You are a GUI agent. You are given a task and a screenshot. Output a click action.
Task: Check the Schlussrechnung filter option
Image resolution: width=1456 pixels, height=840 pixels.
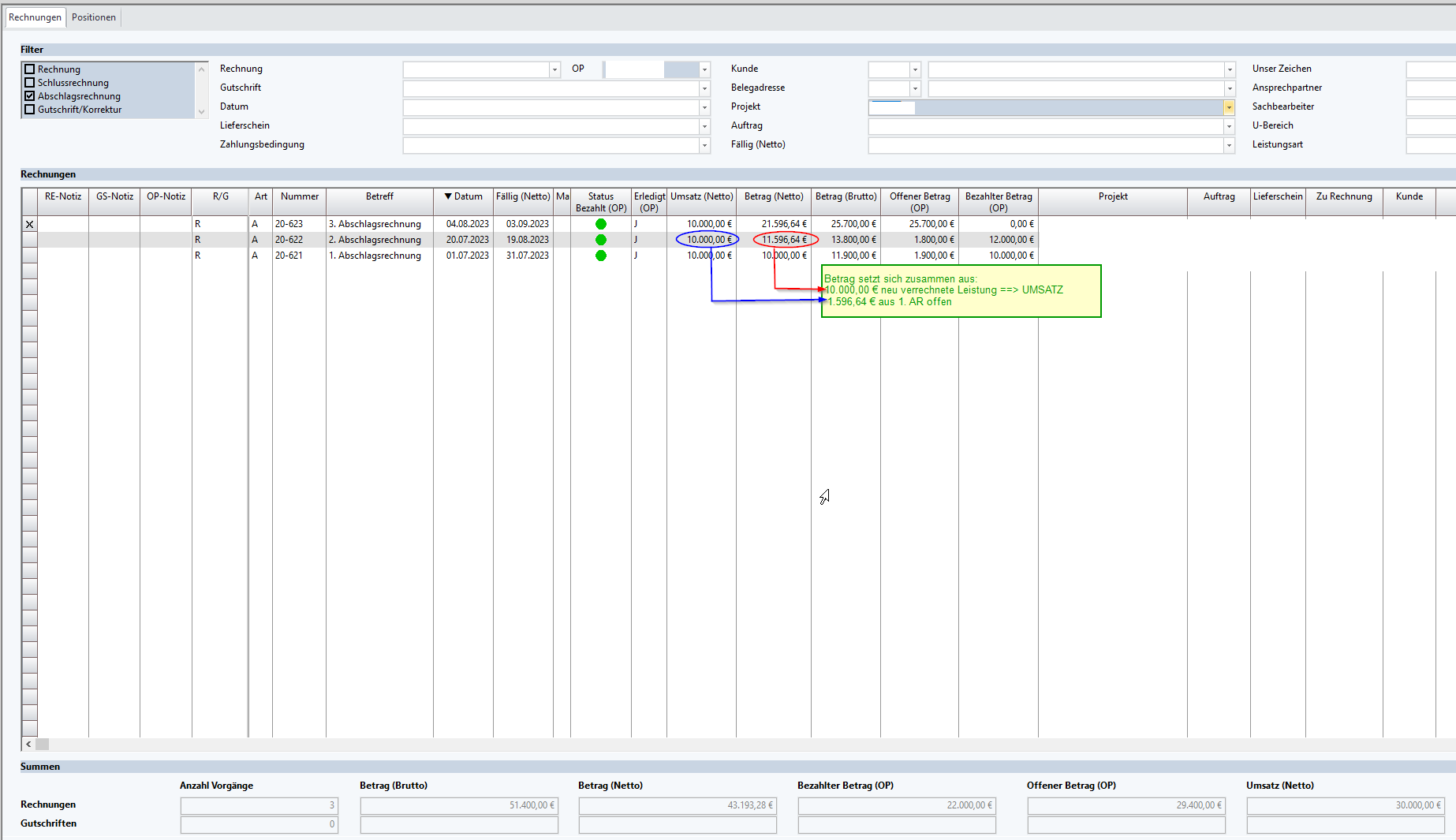[30, 83]
